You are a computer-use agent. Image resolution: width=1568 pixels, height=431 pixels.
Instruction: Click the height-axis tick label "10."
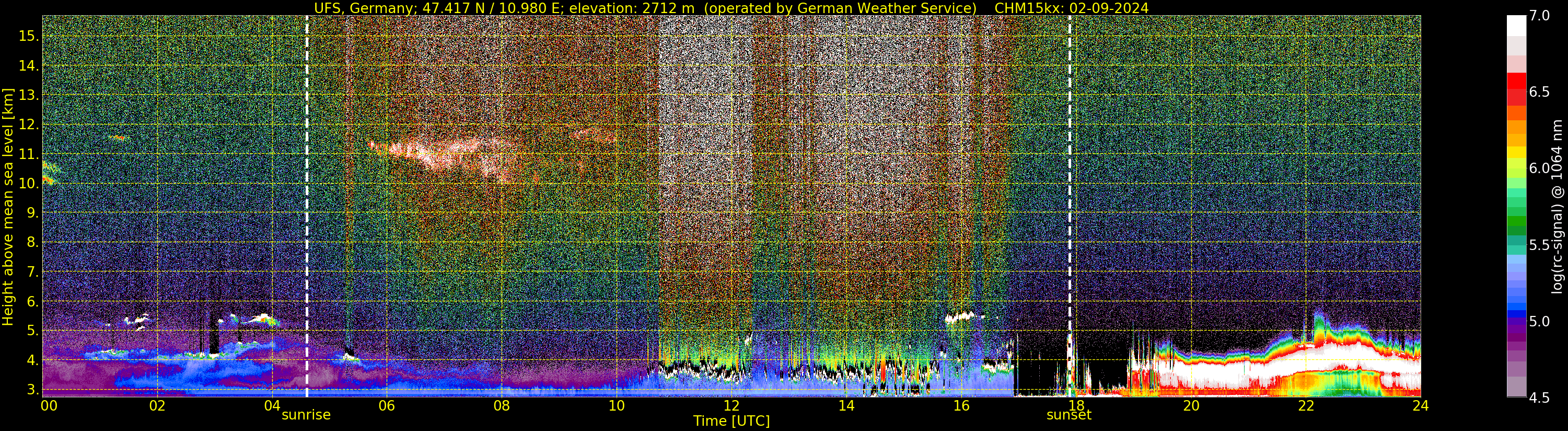tap(29, 184)
